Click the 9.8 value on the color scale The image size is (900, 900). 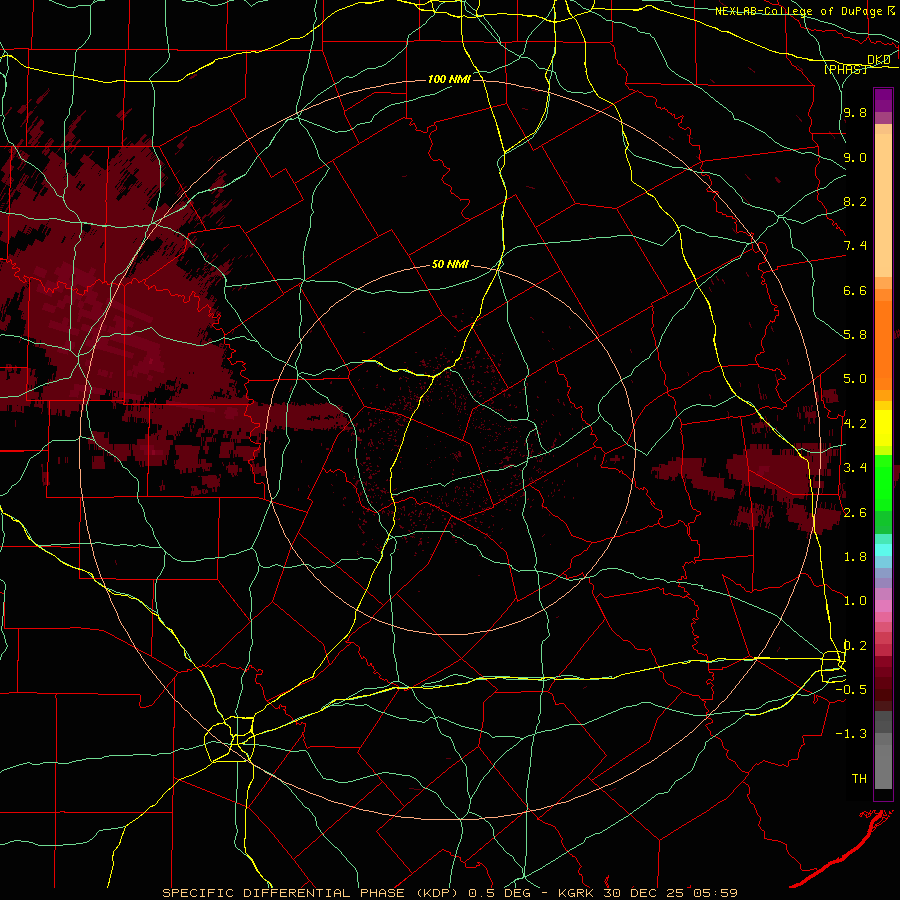(855, 112)
